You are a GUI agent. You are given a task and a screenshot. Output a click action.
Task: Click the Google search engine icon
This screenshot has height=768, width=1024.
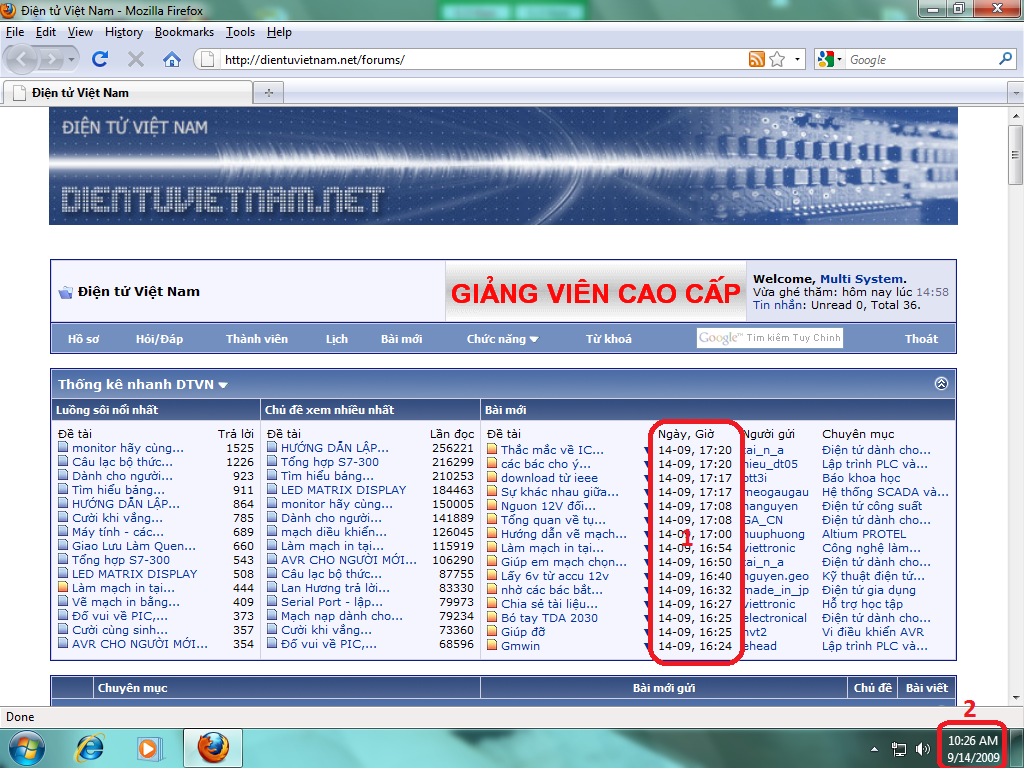point(825,59)
